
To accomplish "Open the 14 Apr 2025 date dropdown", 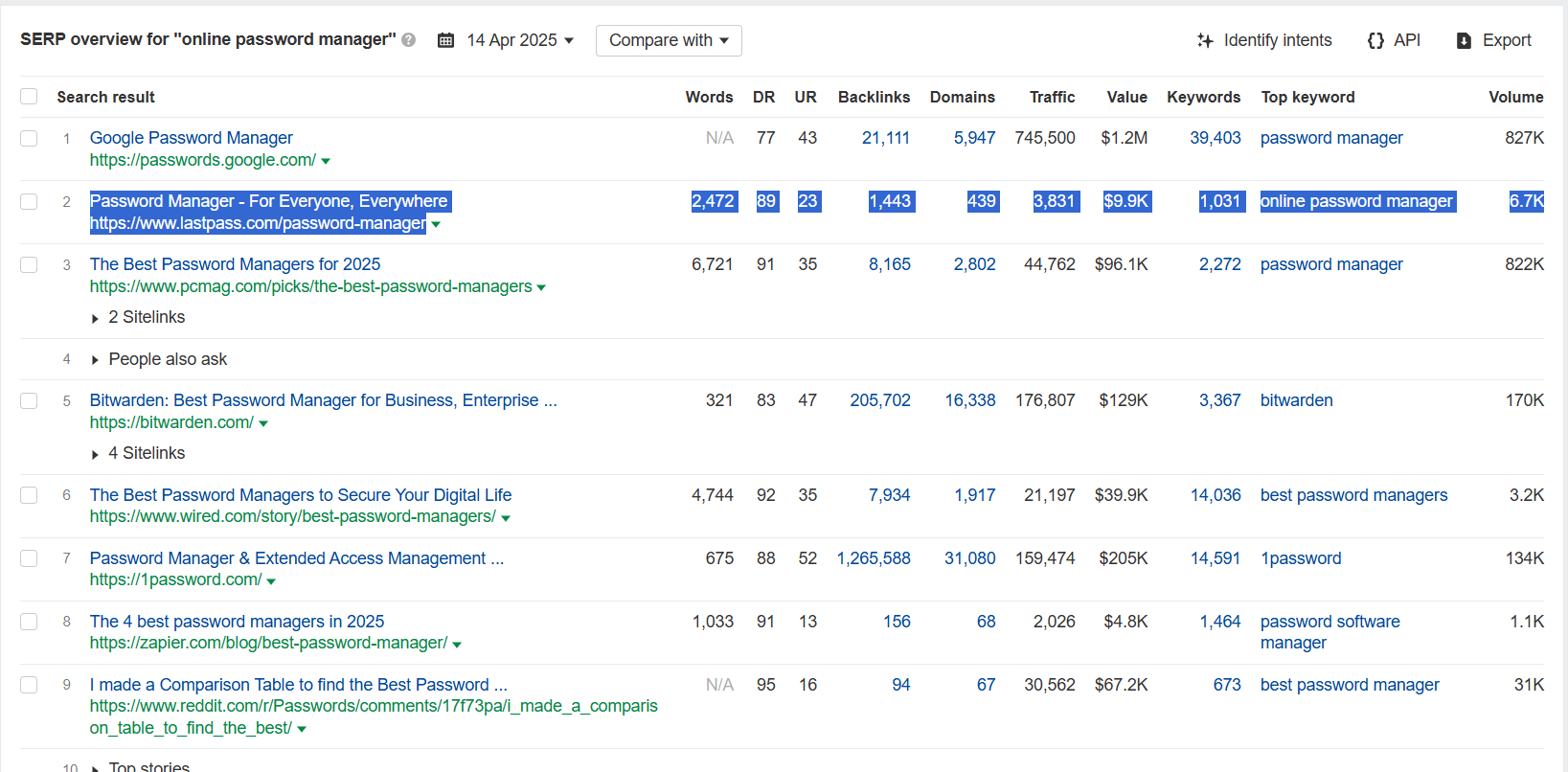I will coord(519,40).
